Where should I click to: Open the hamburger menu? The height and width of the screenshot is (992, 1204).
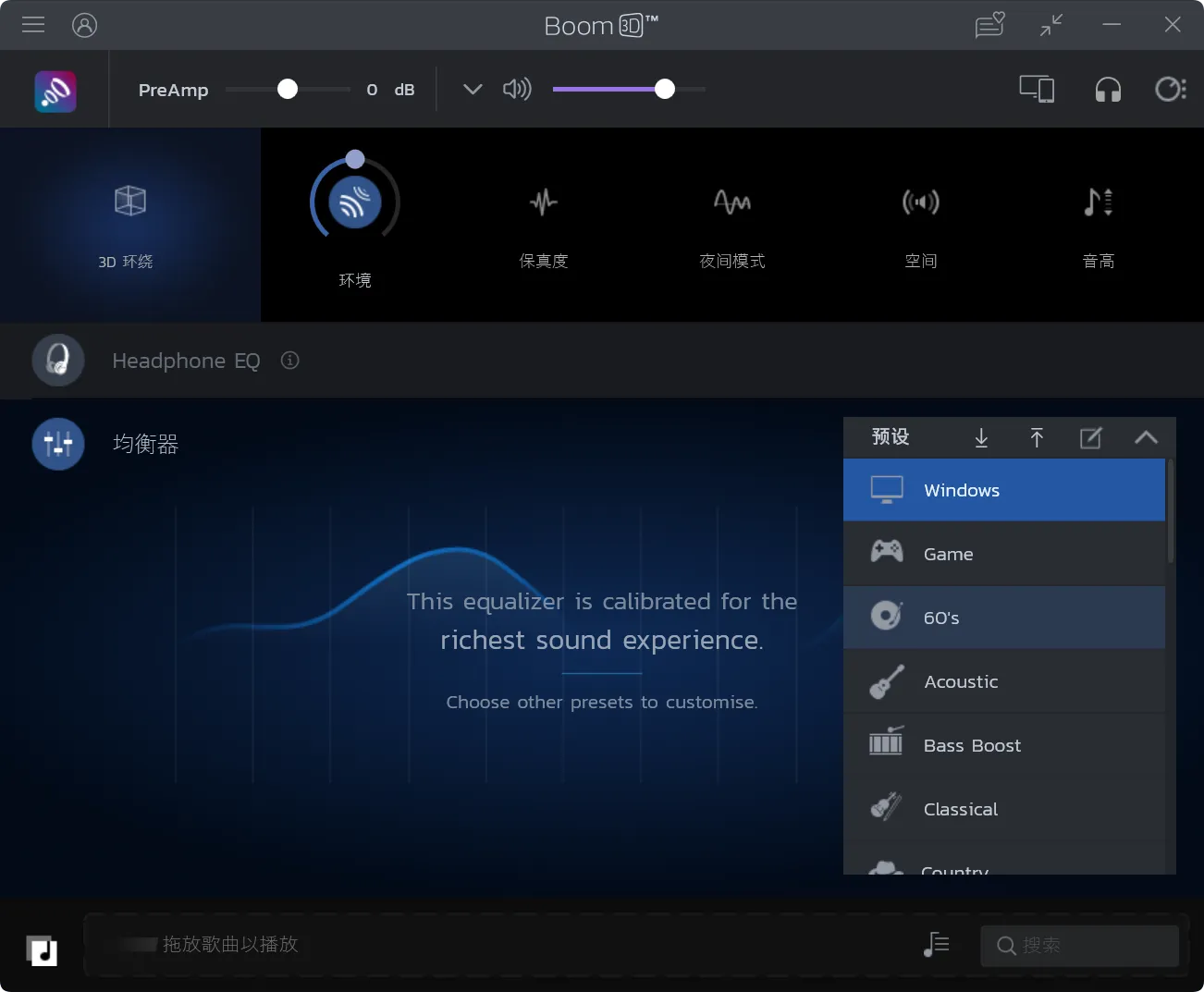point(33,25)
